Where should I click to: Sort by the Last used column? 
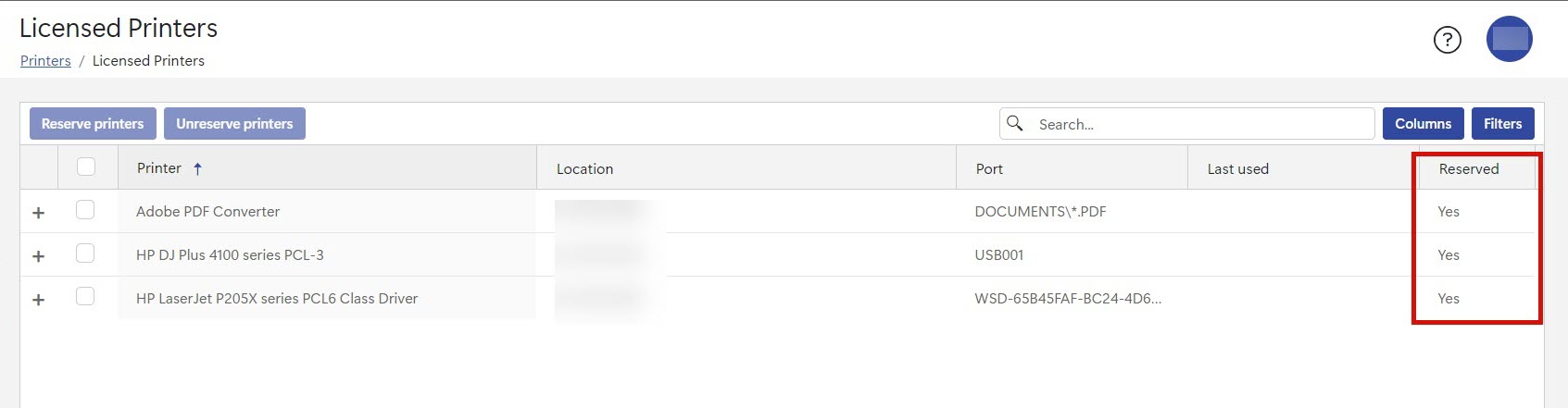[1237, 169]
